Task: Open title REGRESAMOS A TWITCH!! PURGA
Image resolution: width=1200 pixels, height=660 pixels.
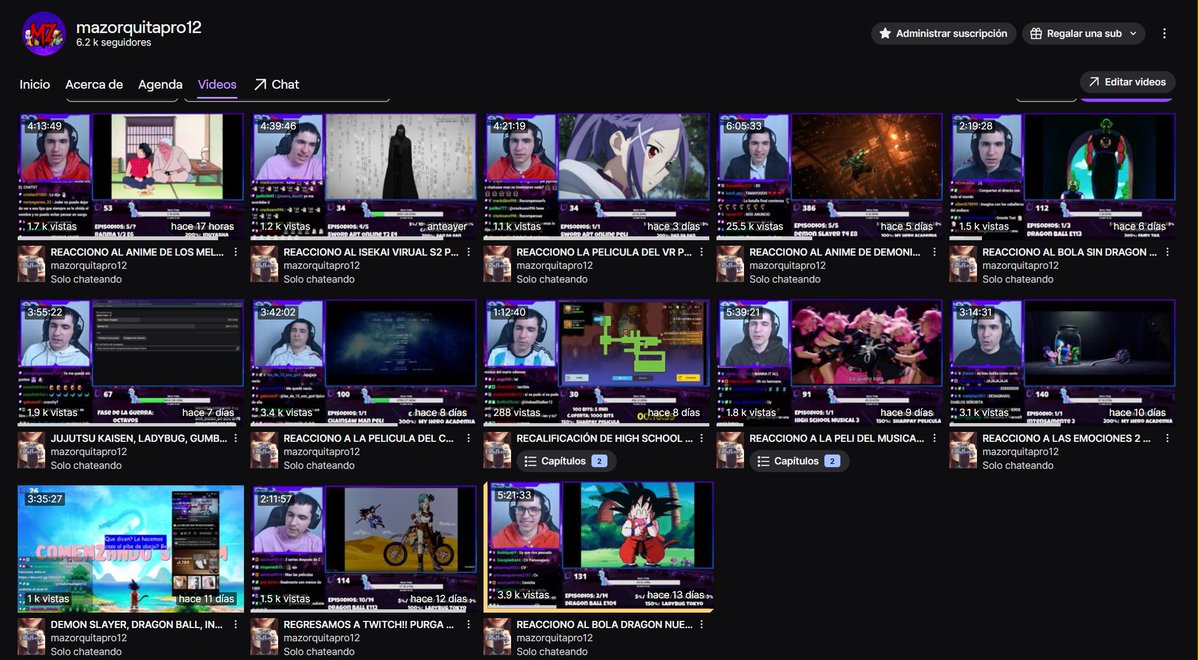Action: 369,624
